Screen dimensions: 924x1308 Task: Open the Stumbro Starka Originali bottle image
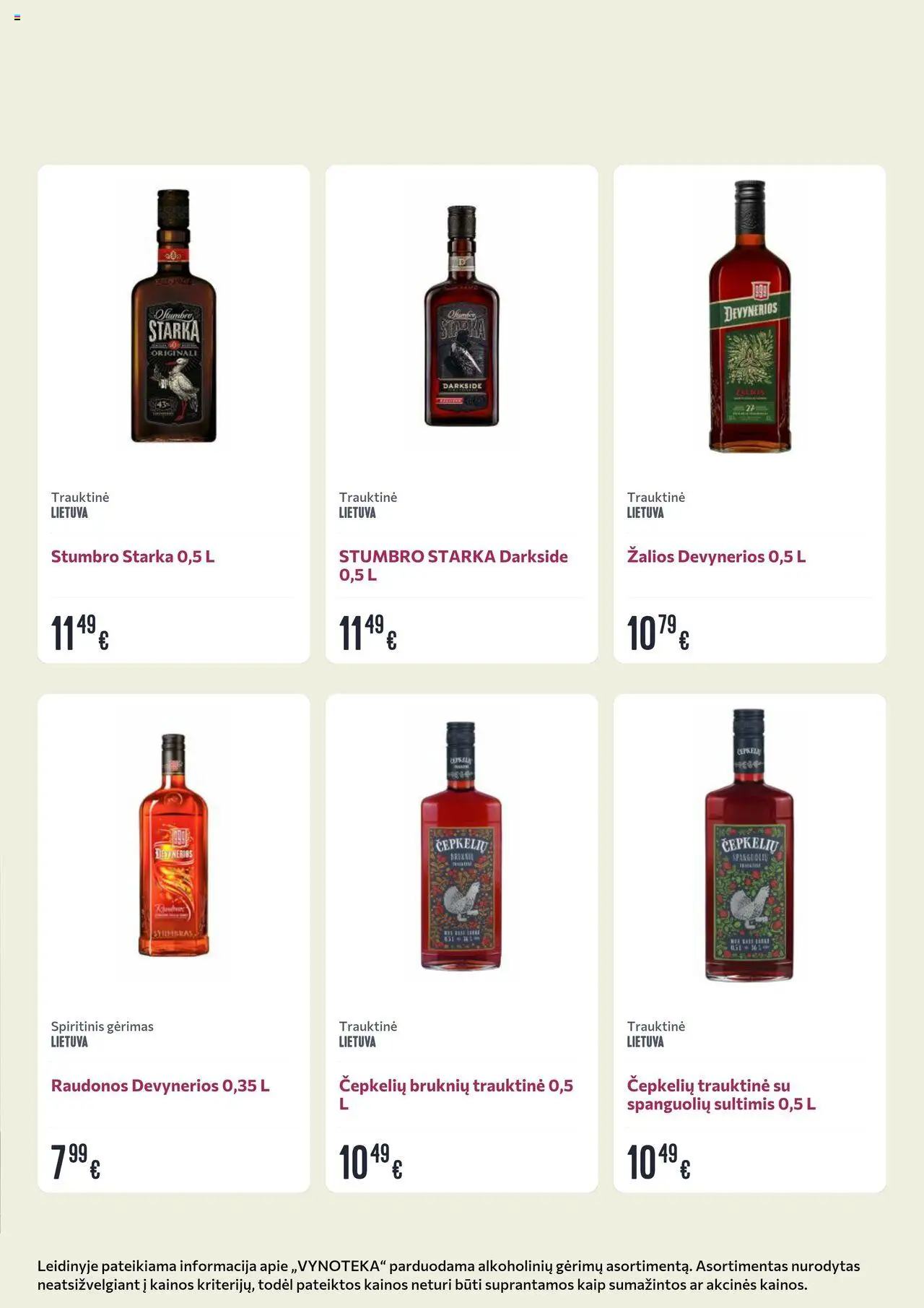(173, 316)
